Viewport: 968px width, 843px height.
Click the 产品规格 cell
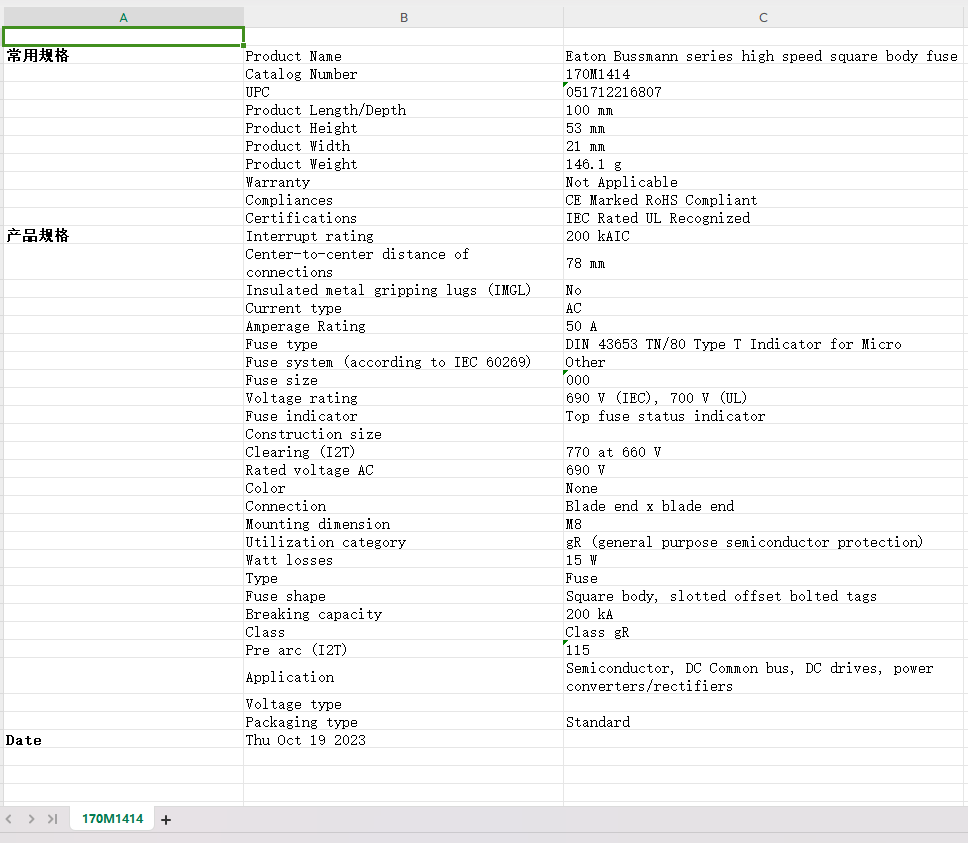(123, 236)
